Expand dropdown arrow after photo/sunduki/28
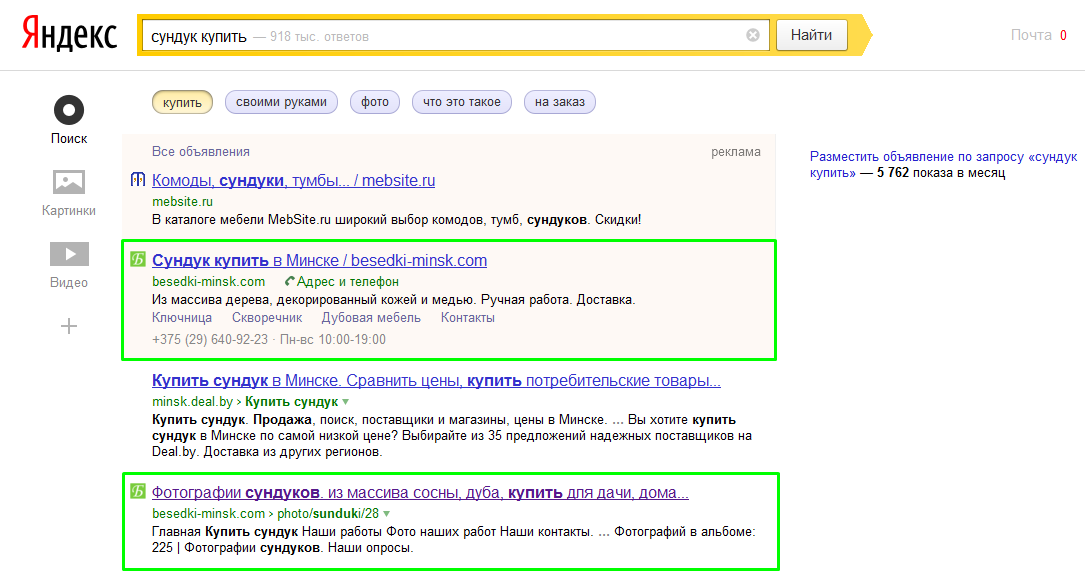This screenshot has width=1085, height=571. pos(386,514)
